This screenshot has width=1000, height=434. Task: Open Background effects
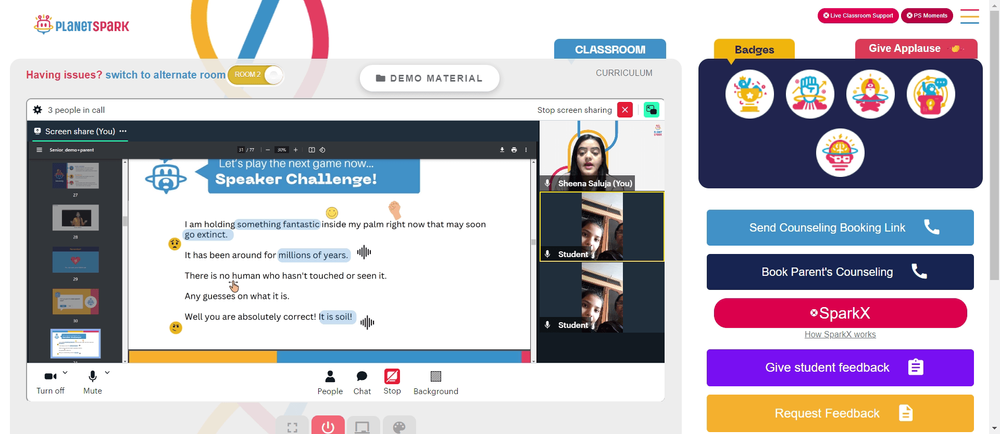point(436,382)
